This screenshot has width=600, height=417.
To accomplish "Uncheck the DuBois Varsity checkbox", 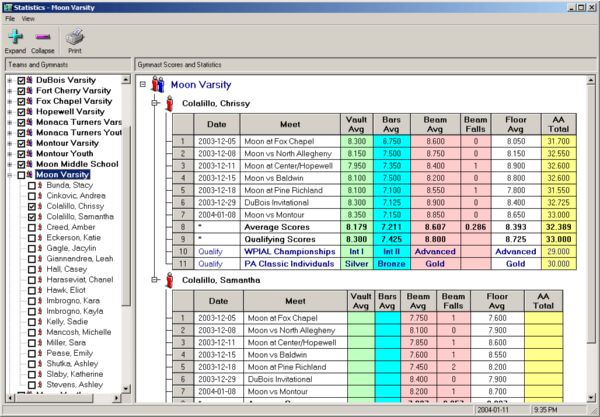I will tap(21, 80).
